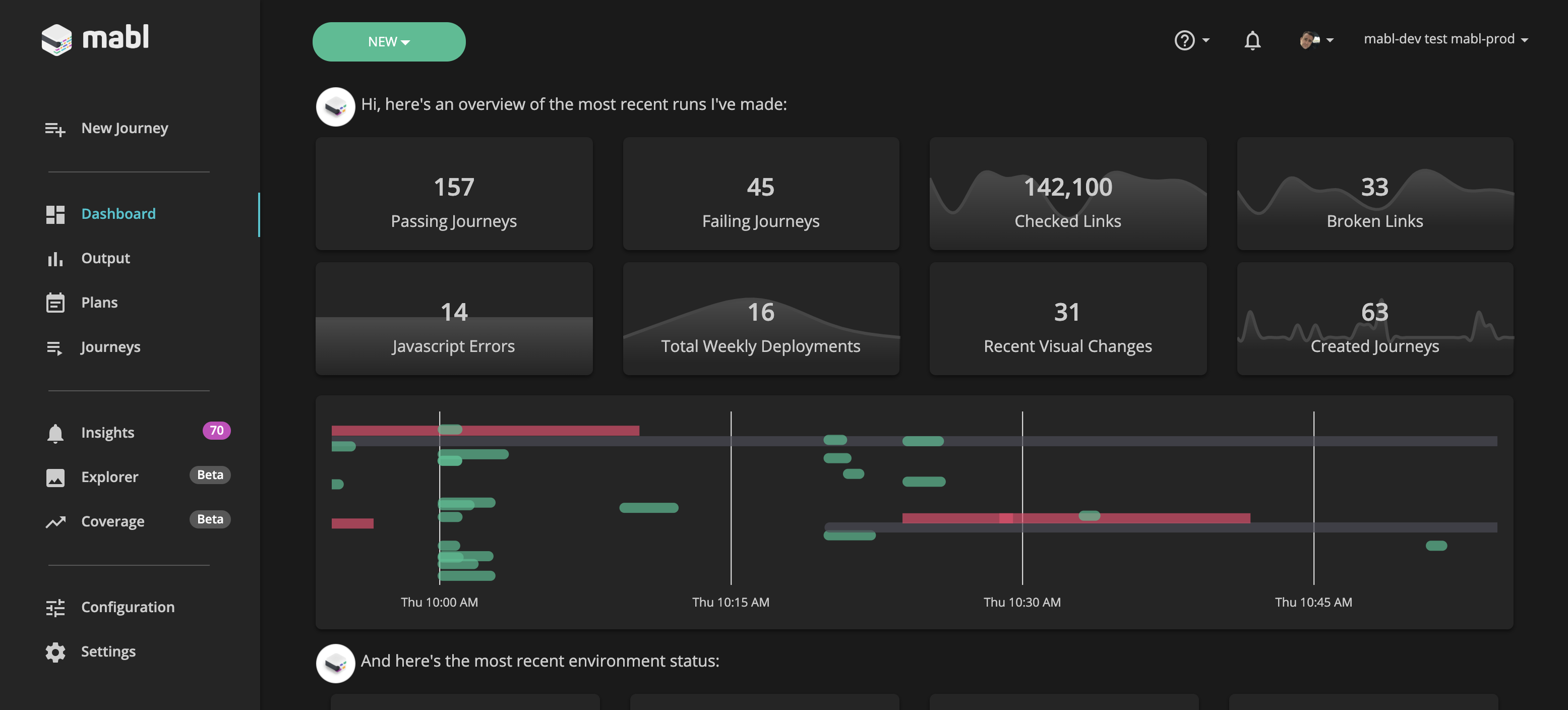The width and height of the screenshot is (1568, 710).
Task: Click the Dashboard grid icon
Action: coord(55,214)
